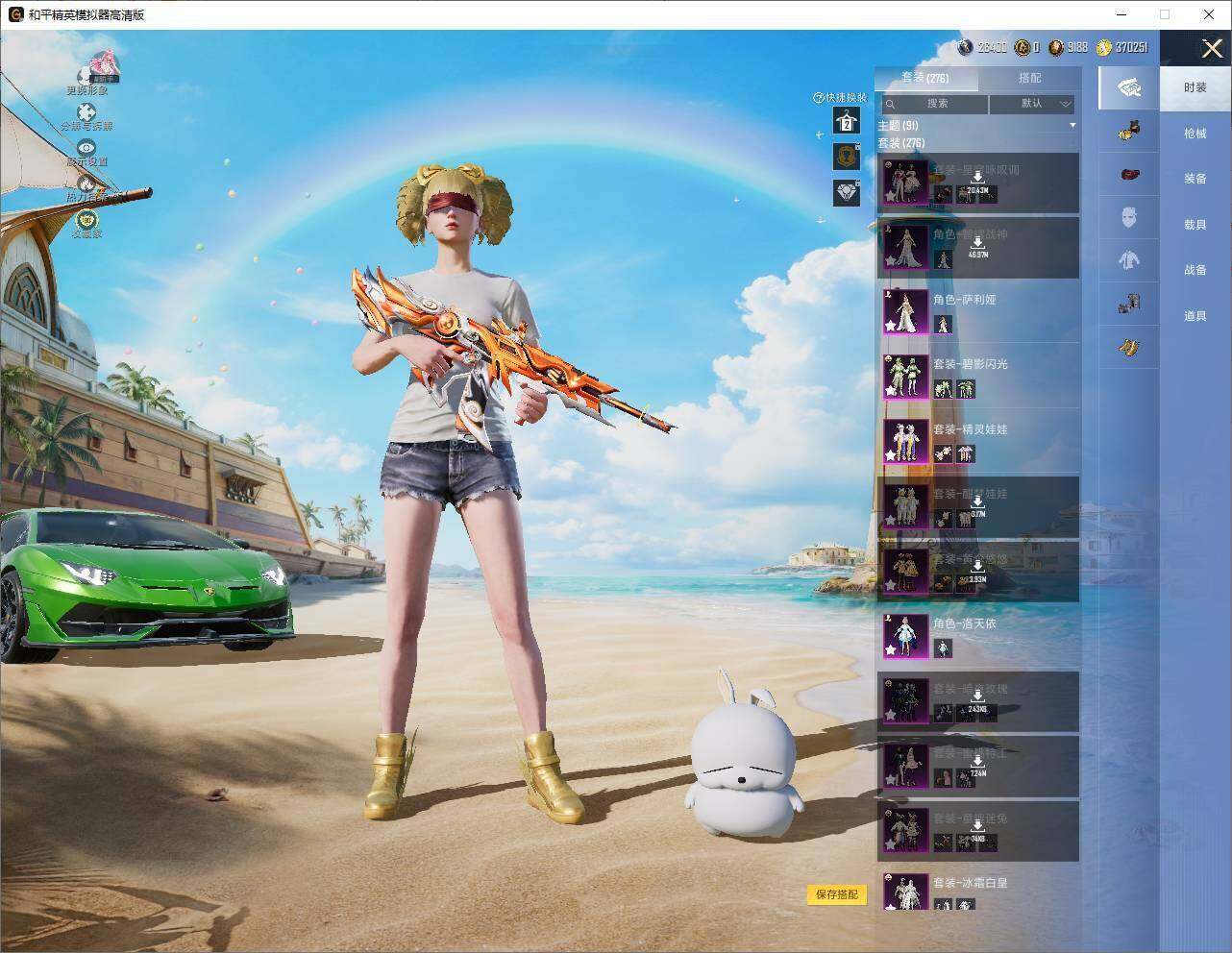Click the emulator app icon in title bar

point(16,14)
